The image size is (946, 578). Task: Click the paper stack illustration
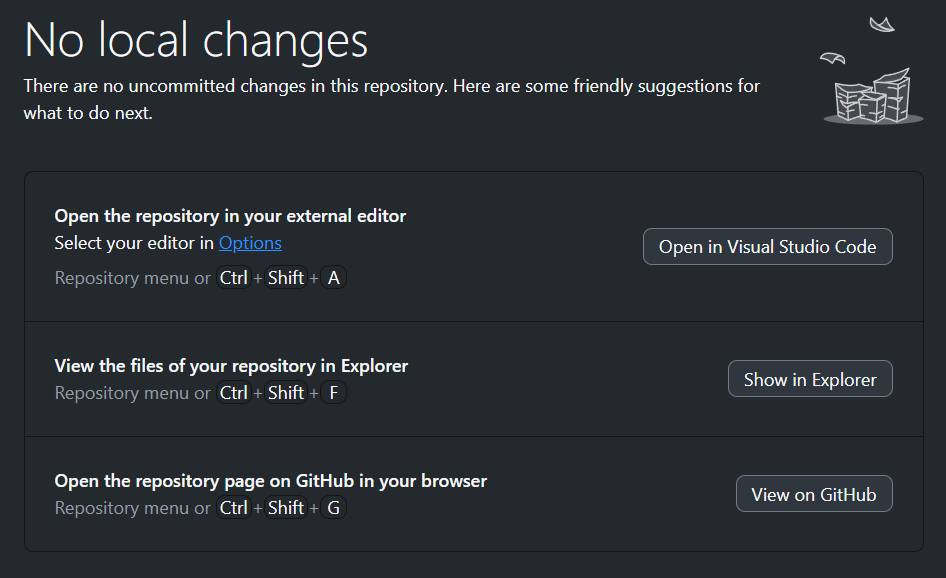(873, 98)
